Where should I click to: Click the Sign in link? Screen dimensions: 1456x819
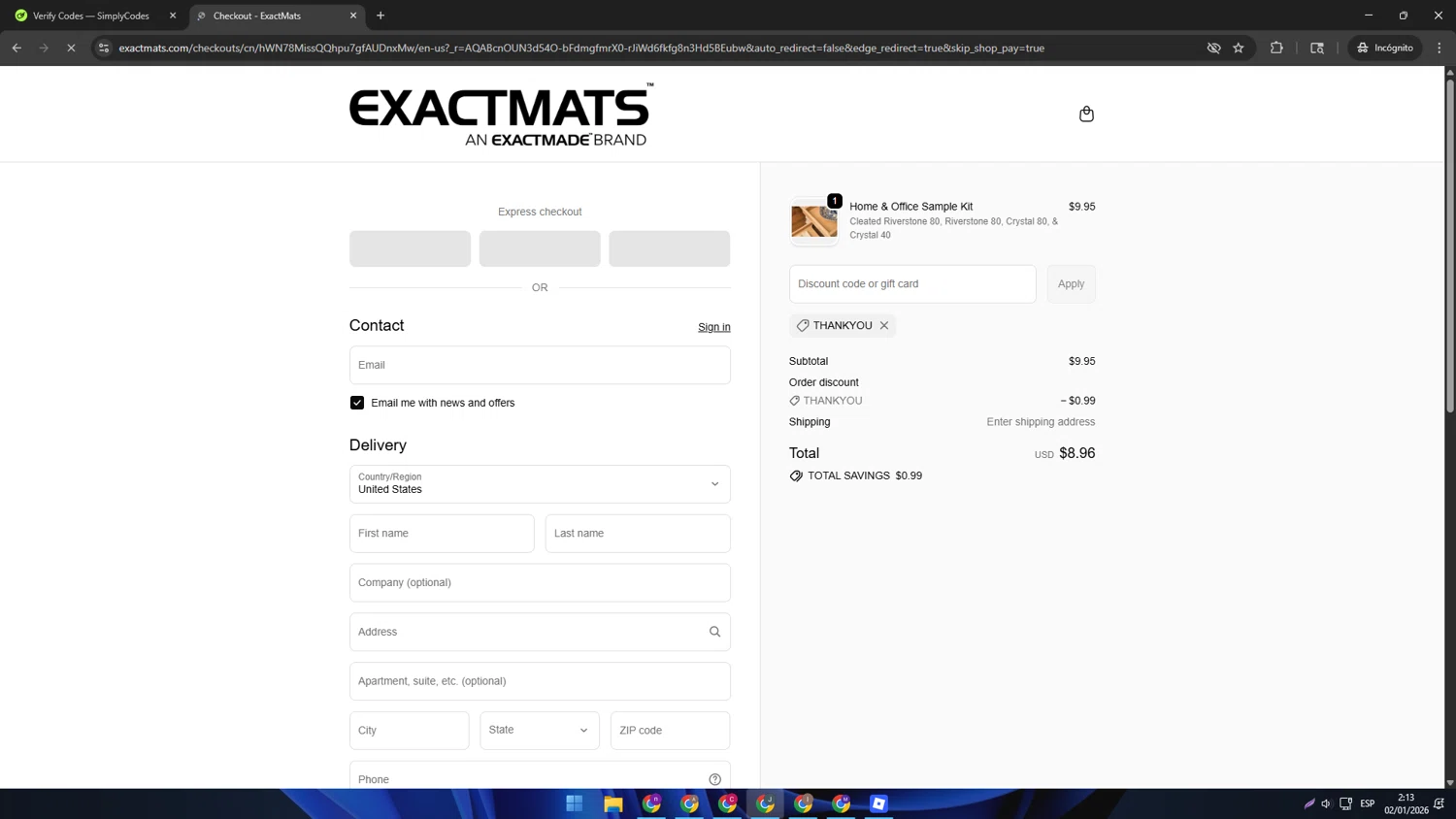[x=714, y=327]
